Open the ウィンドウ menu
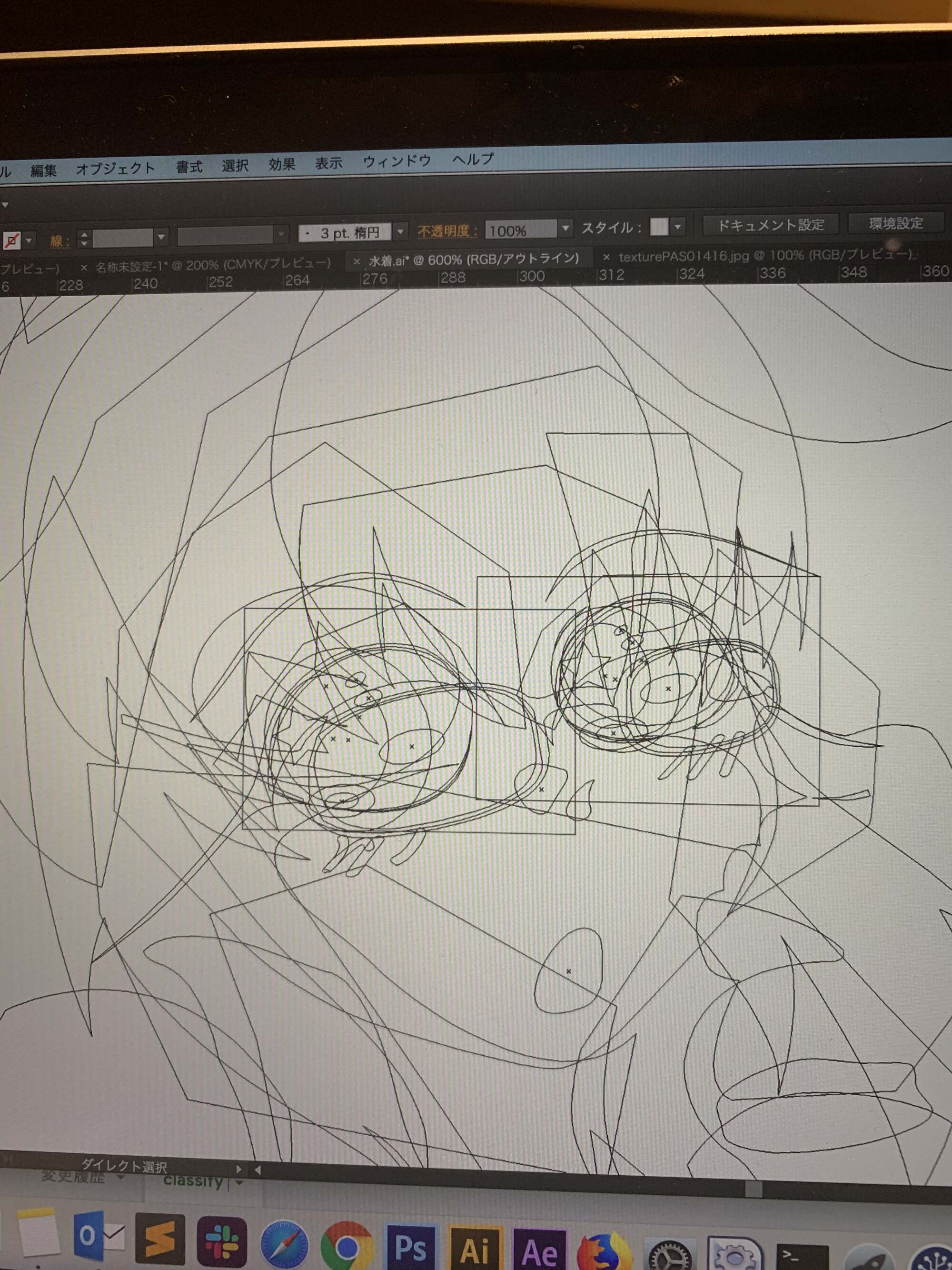Screen dimensions: 952x1270 397,161
